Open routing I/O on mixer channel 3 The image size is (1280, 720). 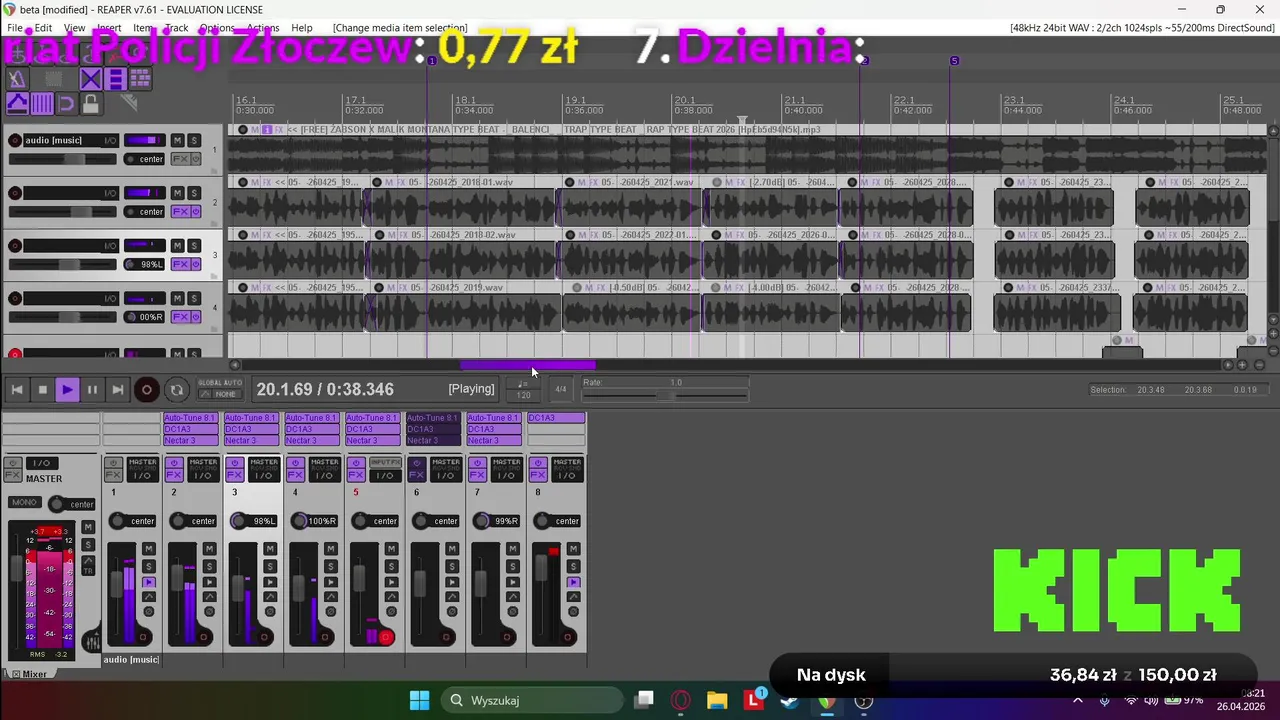coord(264,476)
